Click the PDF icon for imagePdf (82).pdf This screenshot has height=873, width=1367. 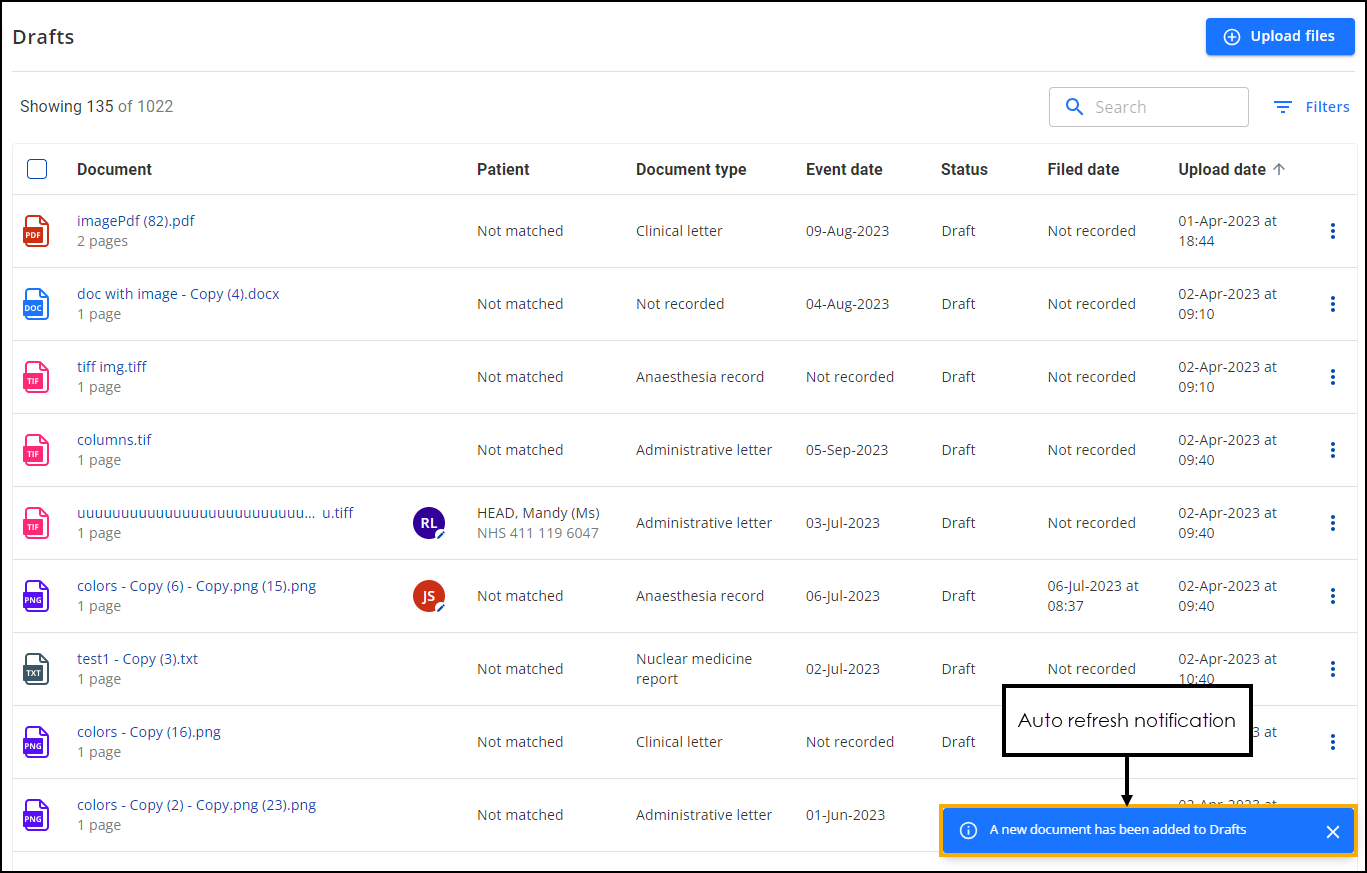(35, 231)
